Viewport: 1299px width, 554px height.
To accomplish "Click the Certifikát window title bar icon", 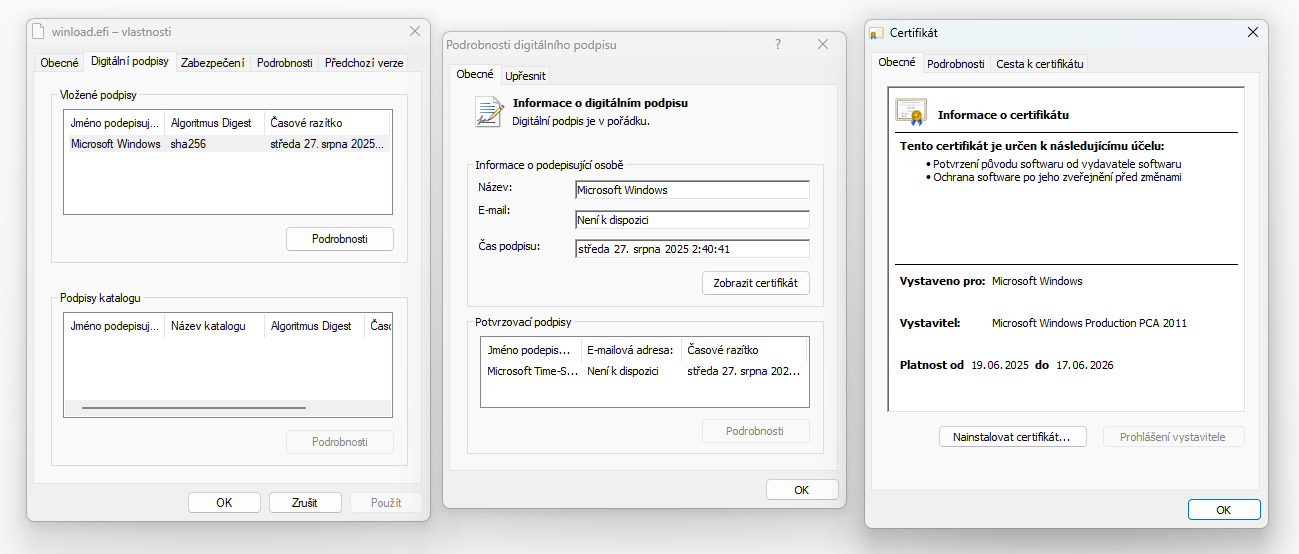I will [877, 33].
